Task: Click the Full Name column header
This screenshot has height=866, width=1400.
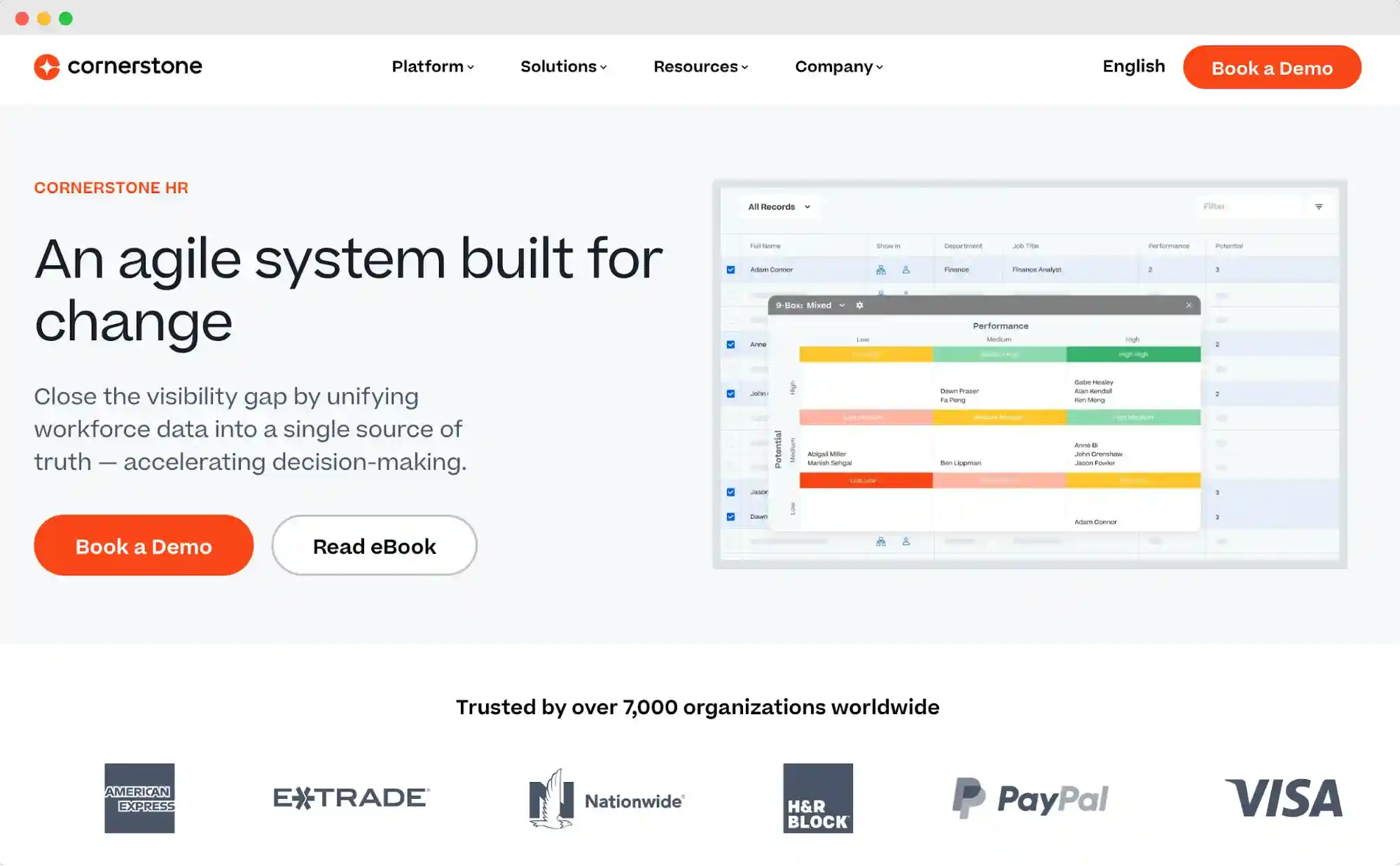Action: tap(765, 246)
